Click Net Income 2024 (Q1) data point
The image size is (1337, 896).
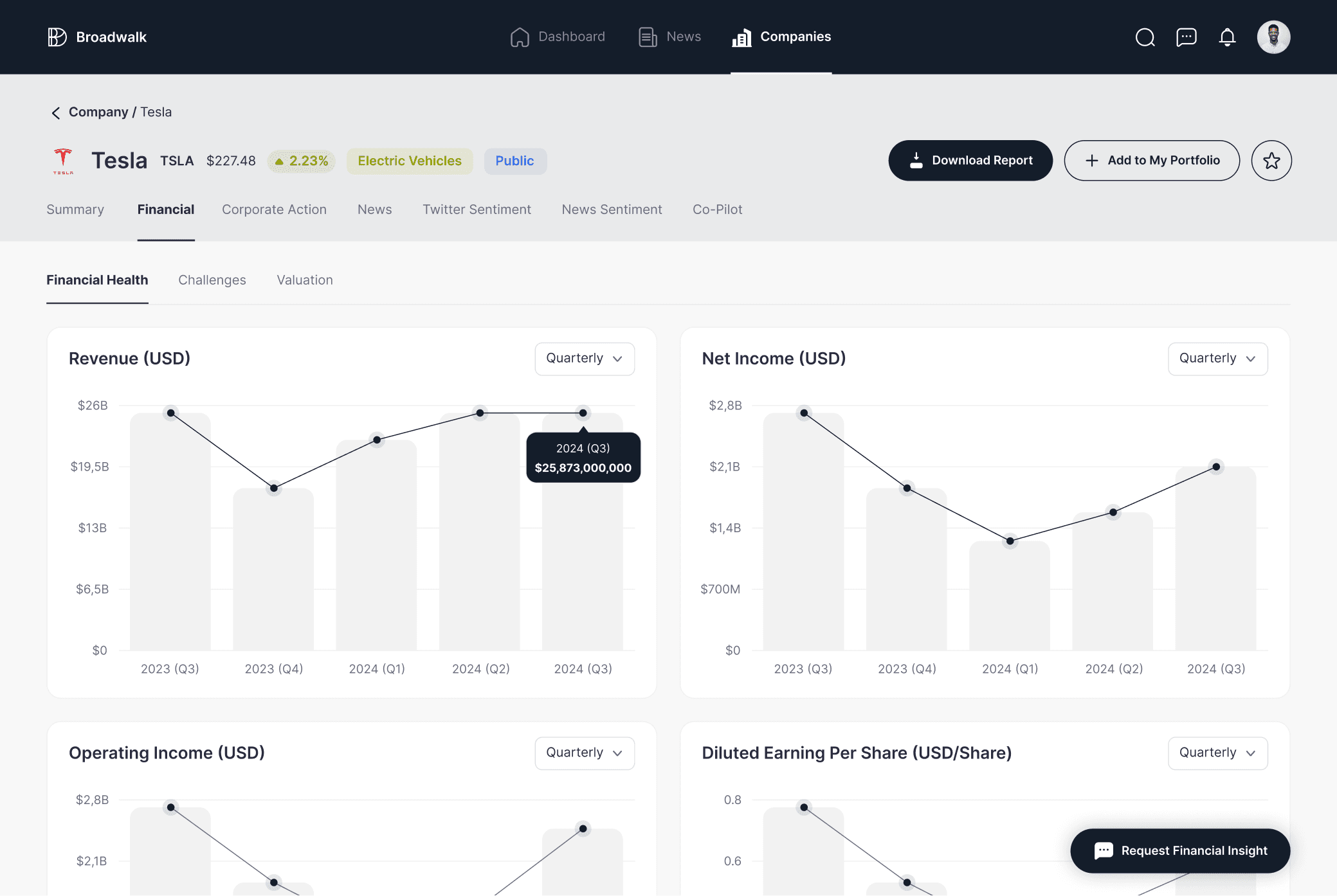pos(1010,541)
